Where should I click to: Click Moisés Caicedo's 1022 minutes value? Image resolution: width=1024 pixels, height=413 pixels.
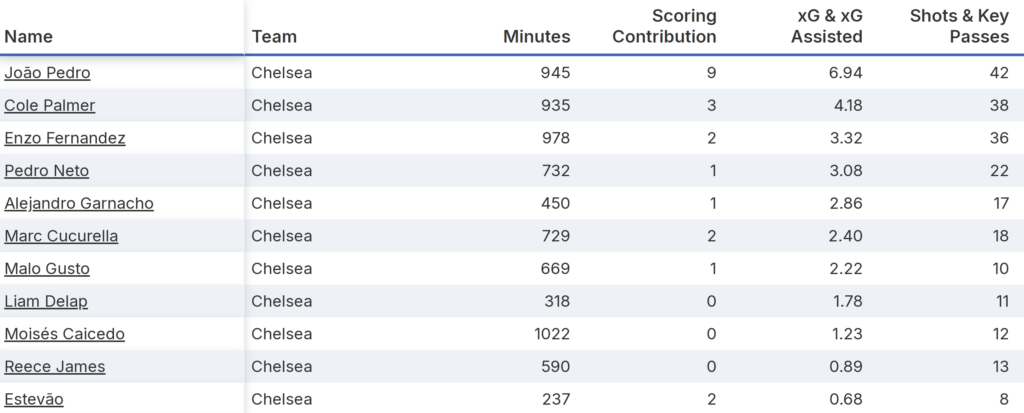pos(550,334)
